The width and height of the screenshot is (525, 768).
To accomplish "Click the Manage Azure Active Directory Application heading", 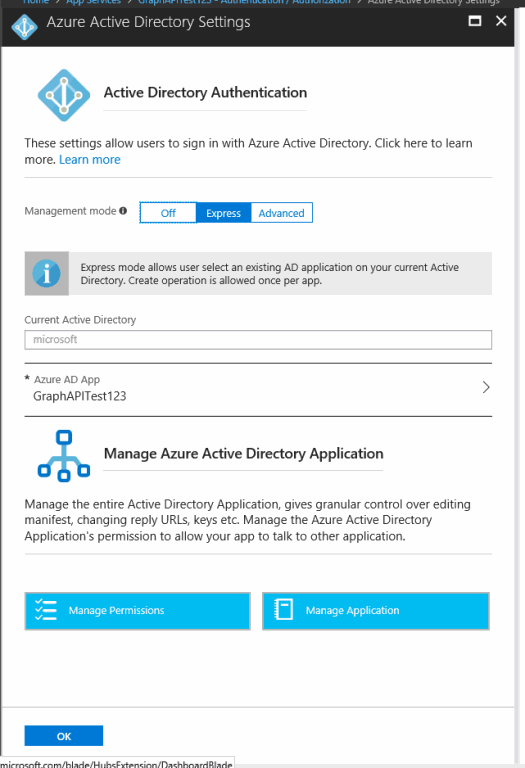I will (243, 454).
